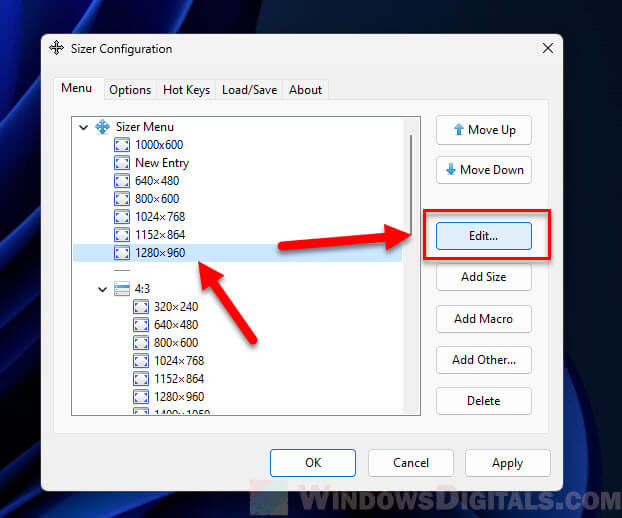The width and height of the screenshot is (622, 518).
Task: Select top-level '1152×864' text
Action: [x=160, y=235]
